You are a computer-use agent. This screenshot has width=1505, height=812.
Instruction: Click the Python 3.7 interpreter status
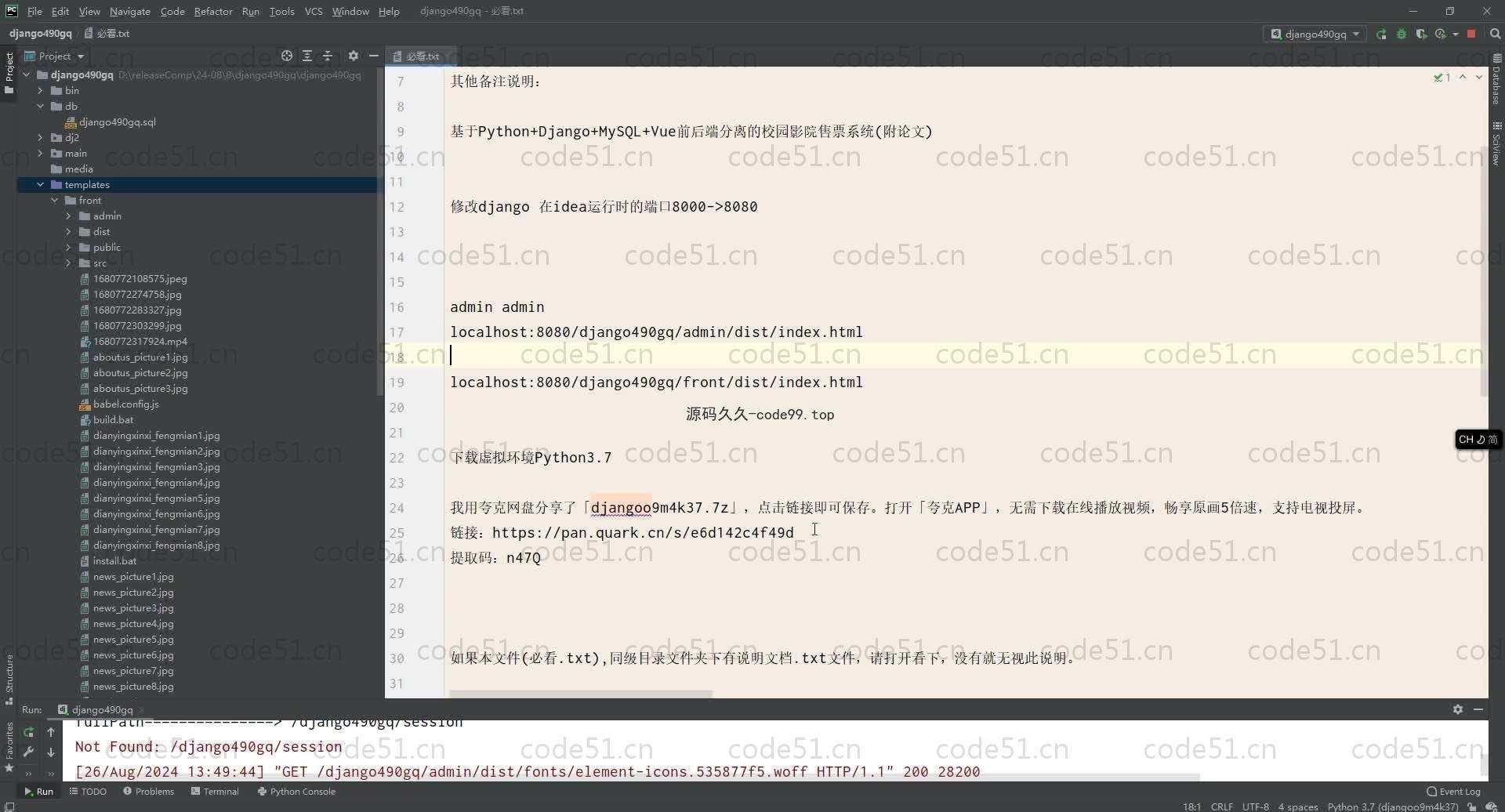click(1393, 806)
